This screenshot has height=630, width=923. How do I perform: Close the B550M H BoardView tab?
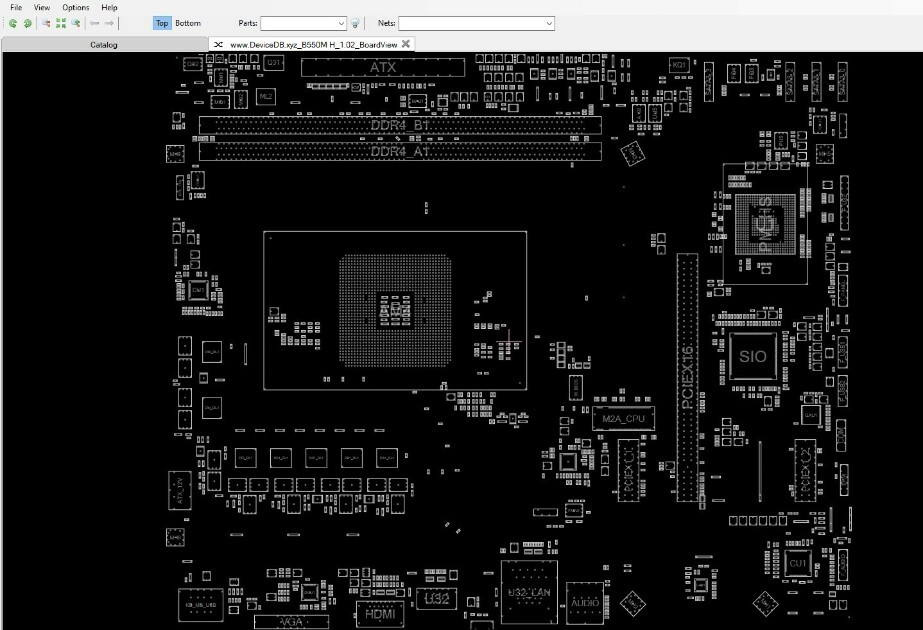click(x=406, y=44)
